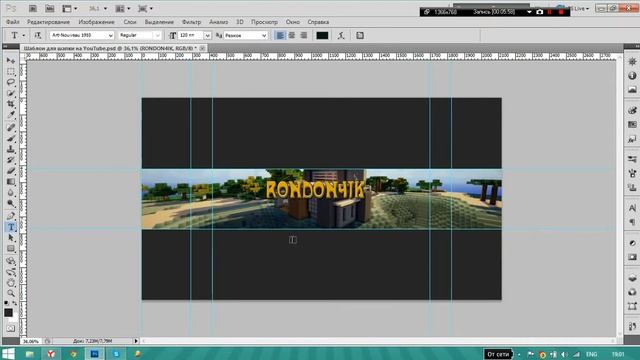
Task: Select the Eyedropper tool
Action: coord(11,116)
